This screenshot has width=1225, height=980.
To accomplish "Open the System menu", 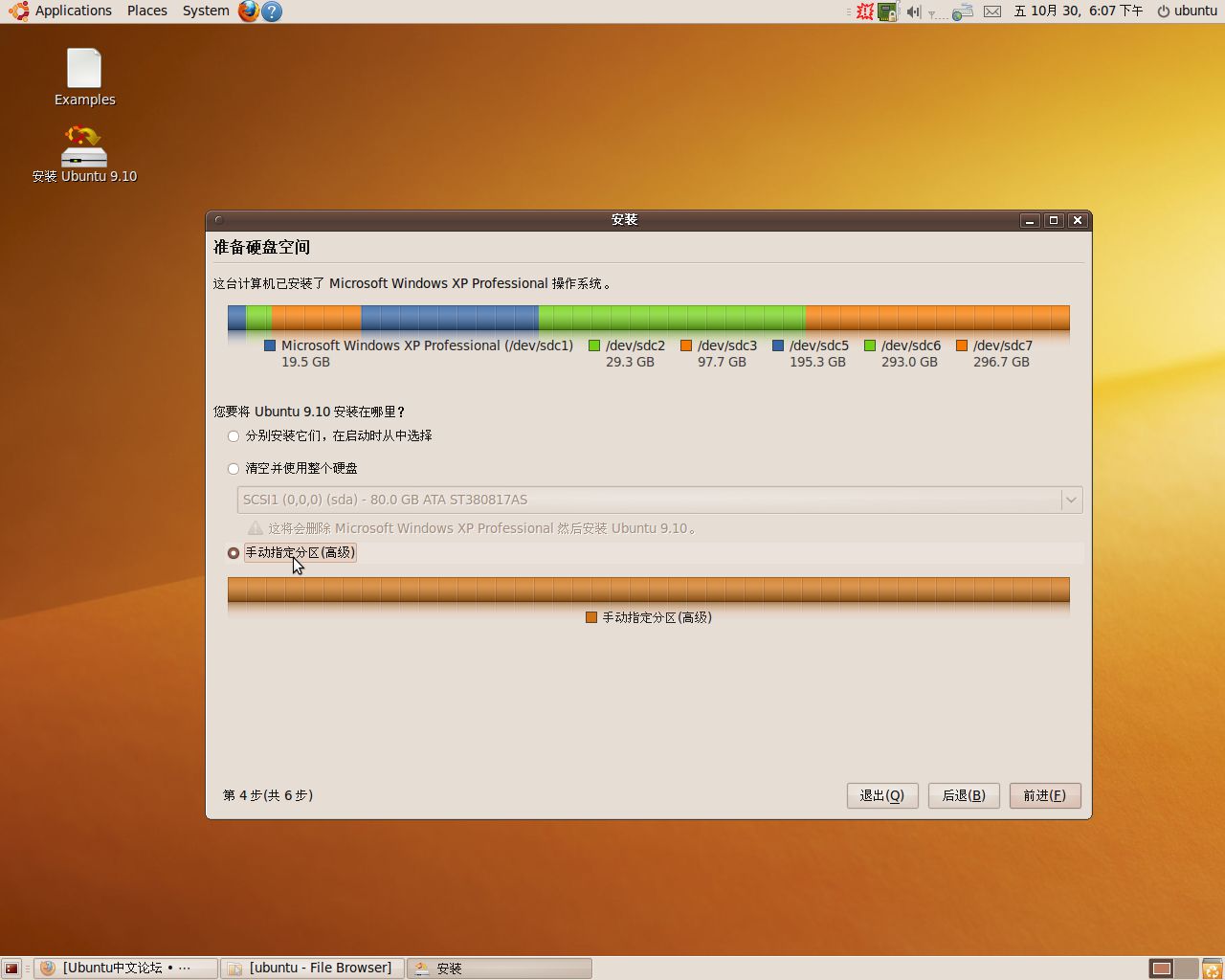I will point(206,11).
